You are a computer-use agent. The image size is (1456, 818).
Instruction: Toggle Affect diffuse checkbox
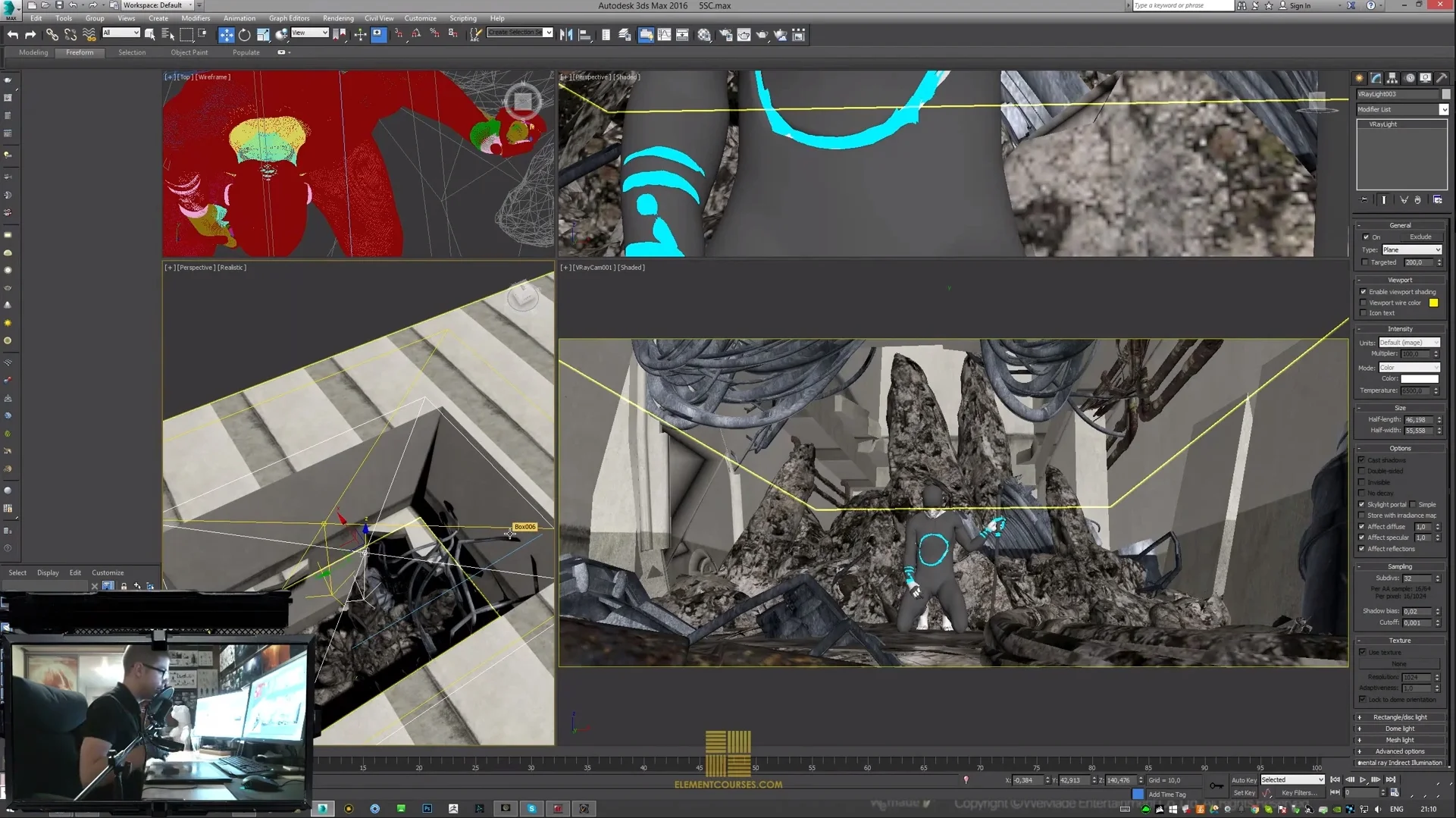(1362, 526)
